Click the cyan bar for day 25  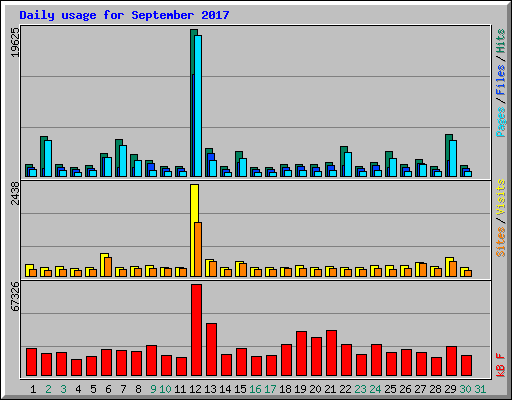coord(393,168)
